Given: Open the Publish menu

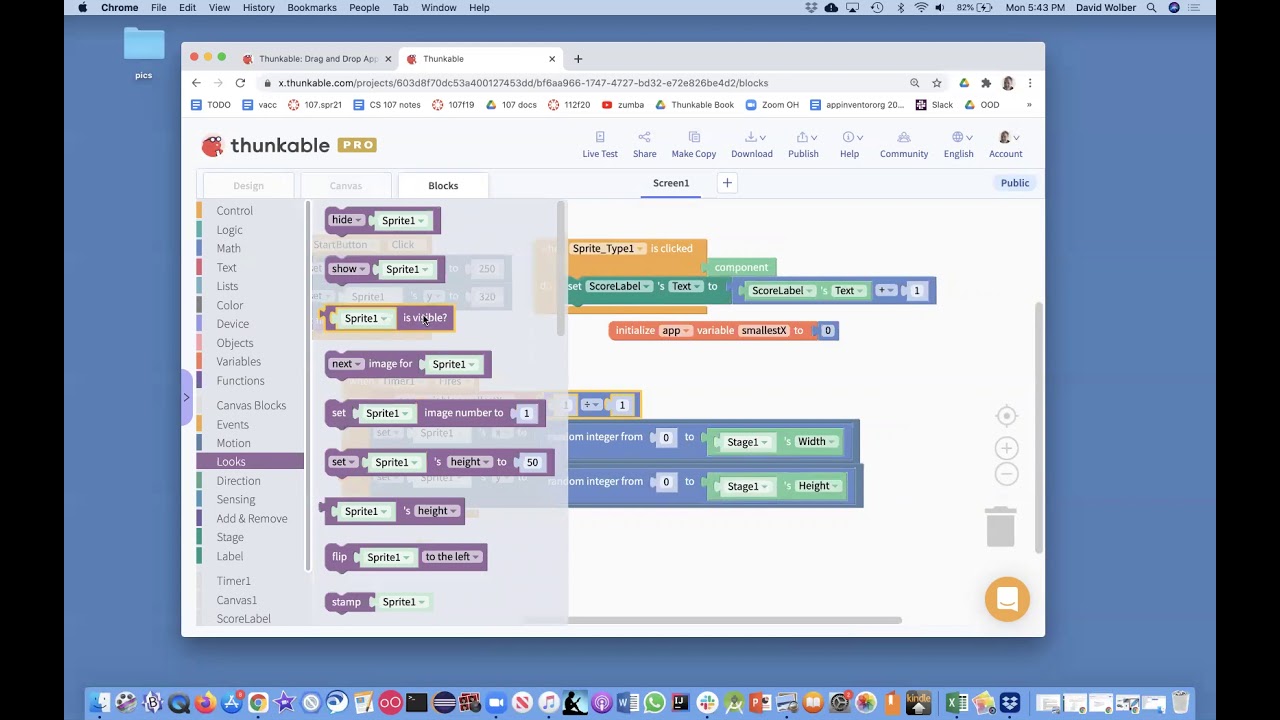Looking at the screenshot, I should (x=803, y=145).
